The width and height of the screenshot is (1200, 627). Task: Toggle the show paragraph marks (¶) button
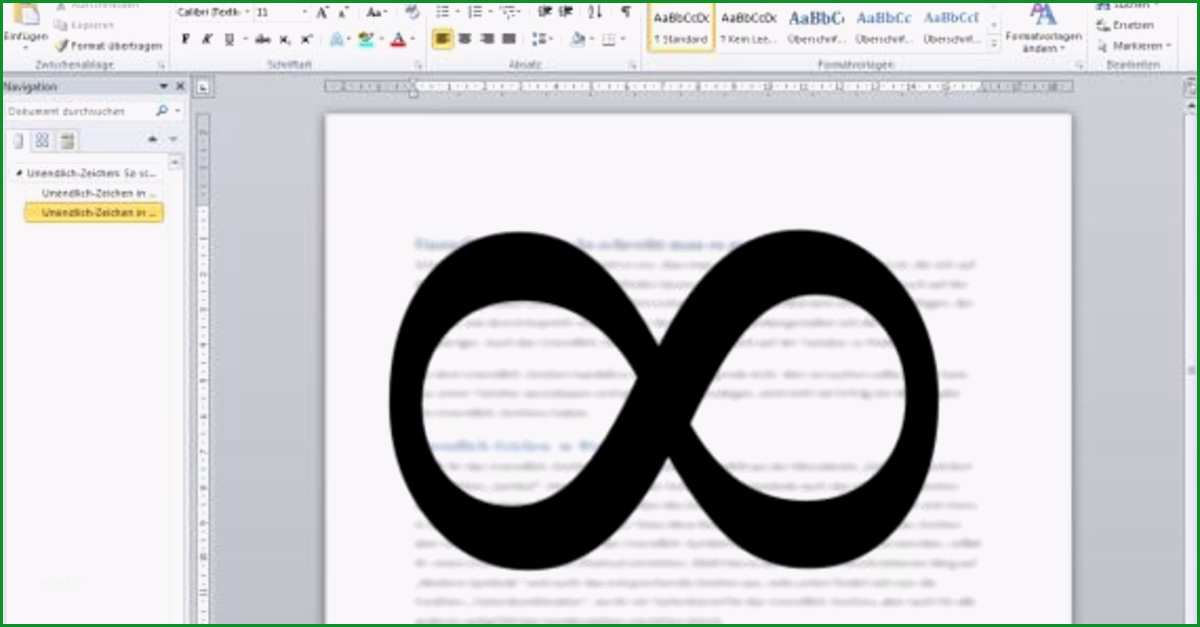pyautogui.click(x=626, y=12)
